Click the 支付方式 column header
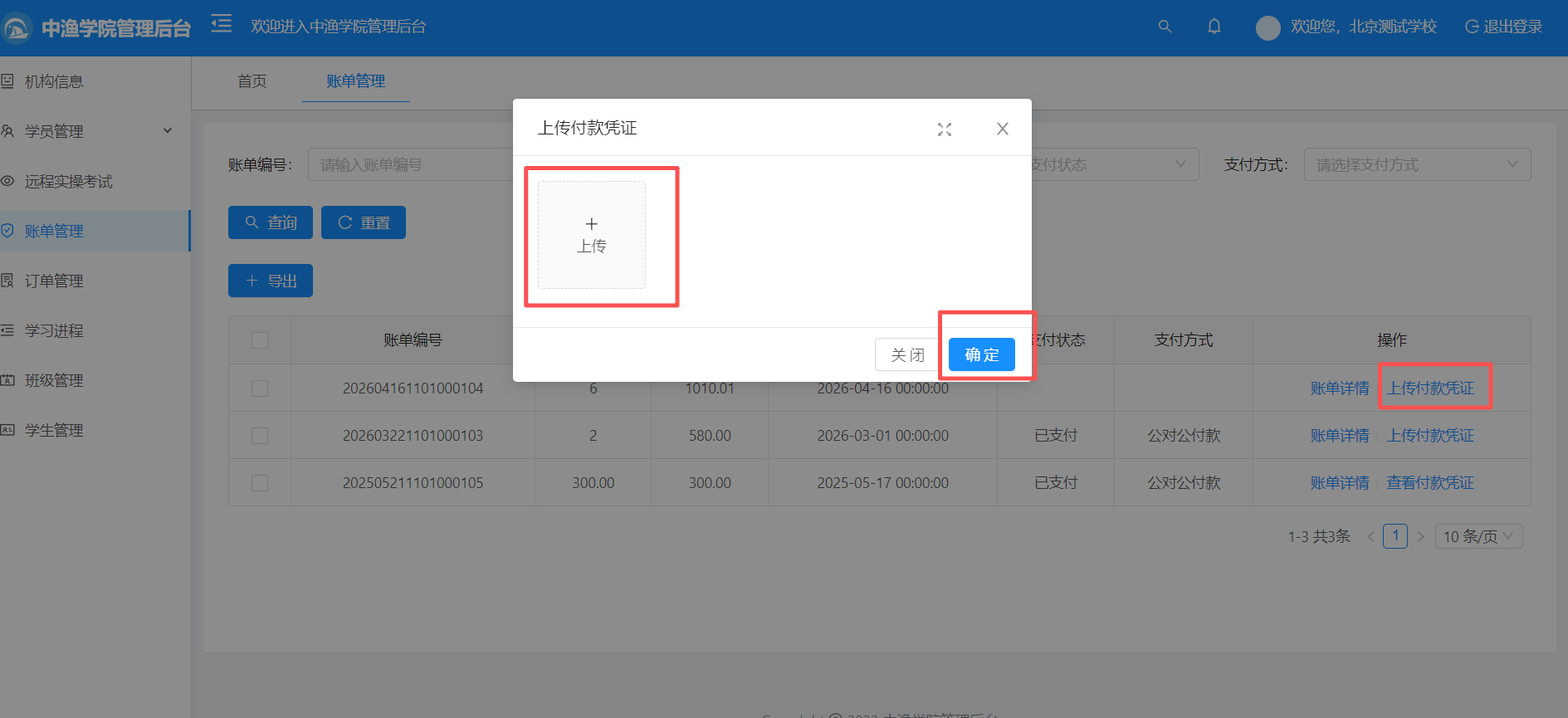Screen dimensions: 1568x718 pos(1184,340)
